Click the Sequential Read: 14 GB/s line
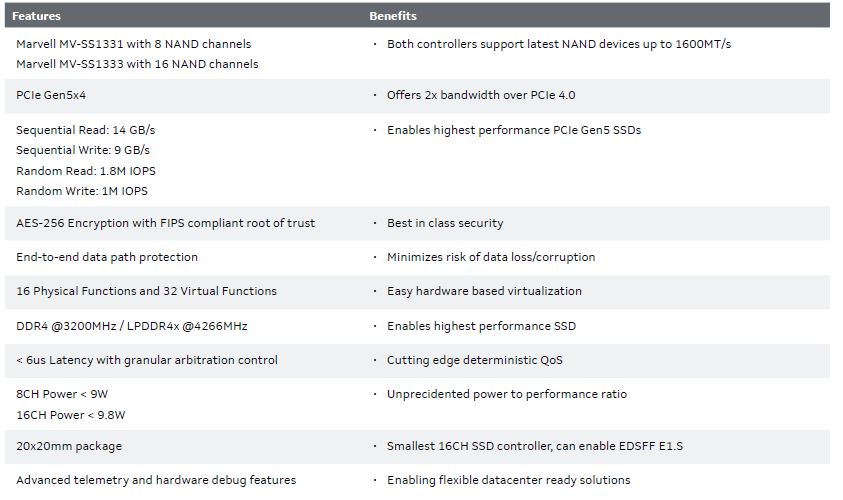The width and height of the screenshot is (843, 500). click(x=86, y=131)
